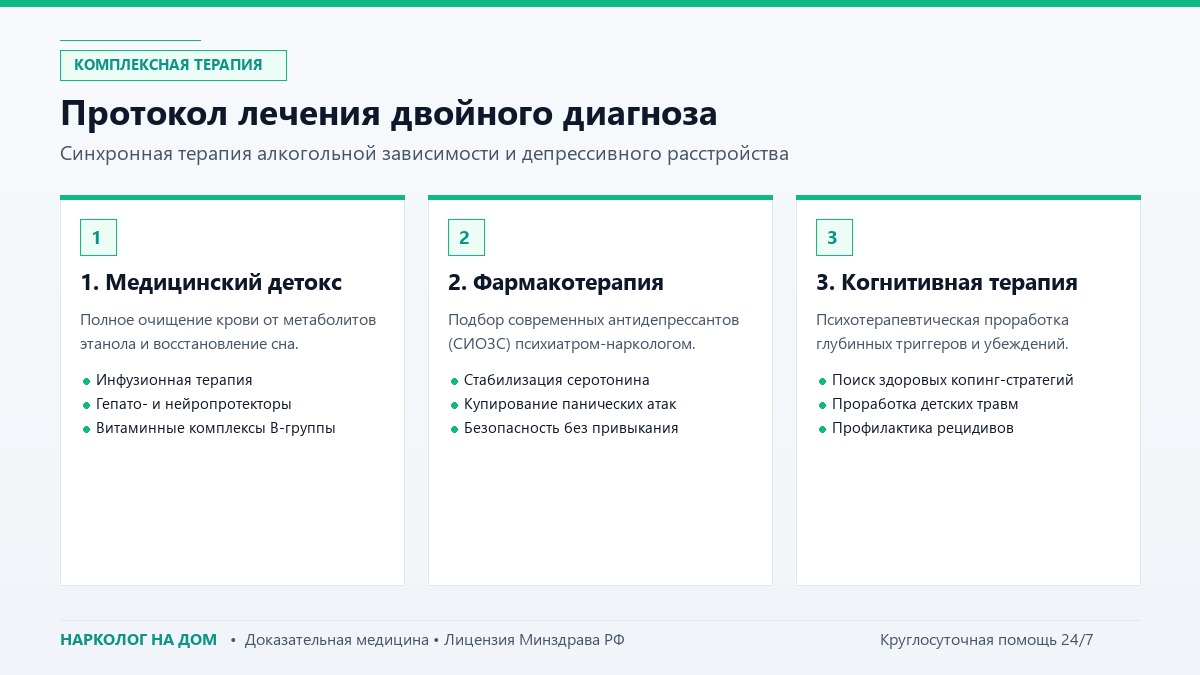Screen dimensions: 1200x675
Task: Click the title 2. Фармакотерапия
Action: (556, 283)
